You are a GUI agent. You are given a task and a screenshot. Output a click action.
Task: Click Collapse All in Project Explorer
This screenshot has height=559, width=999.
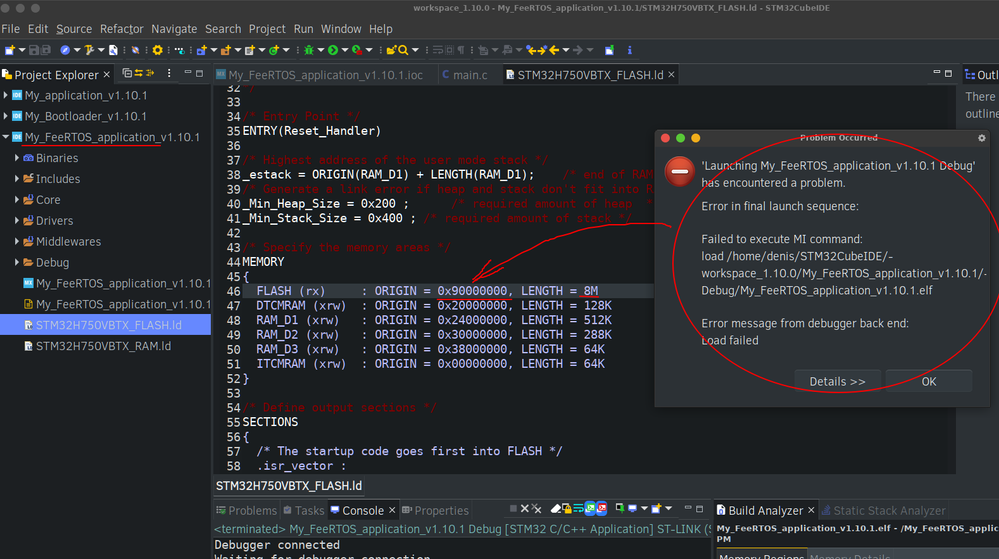click(x=127, y=73)
